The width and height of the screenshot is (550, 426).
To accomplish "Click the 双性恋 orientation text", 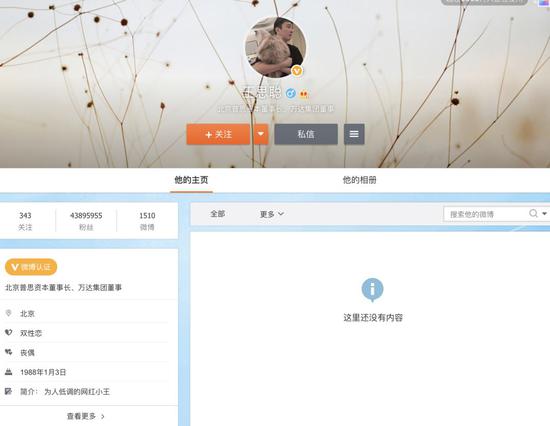I will (x=31, y=333).
